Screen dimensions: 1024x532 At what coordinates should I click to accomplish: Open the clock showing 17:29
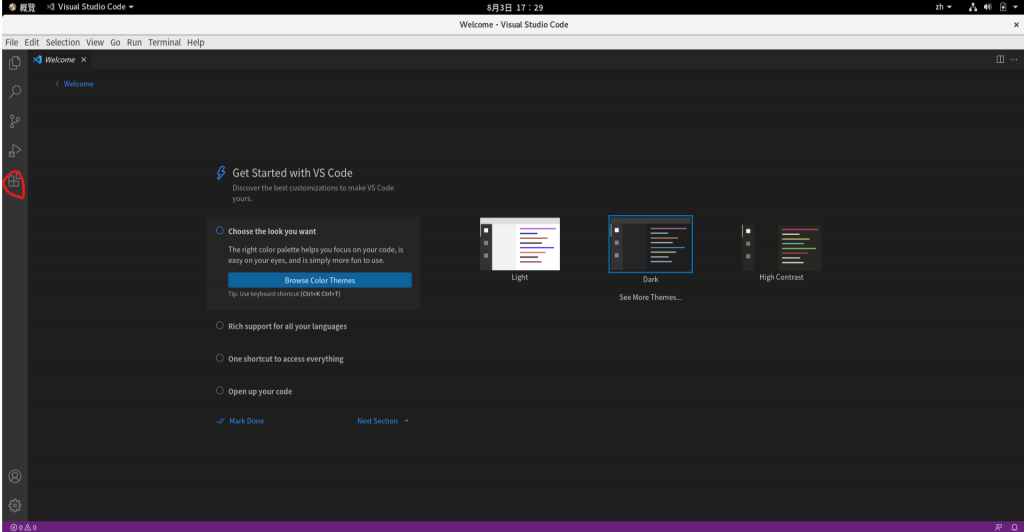[515, 8]
